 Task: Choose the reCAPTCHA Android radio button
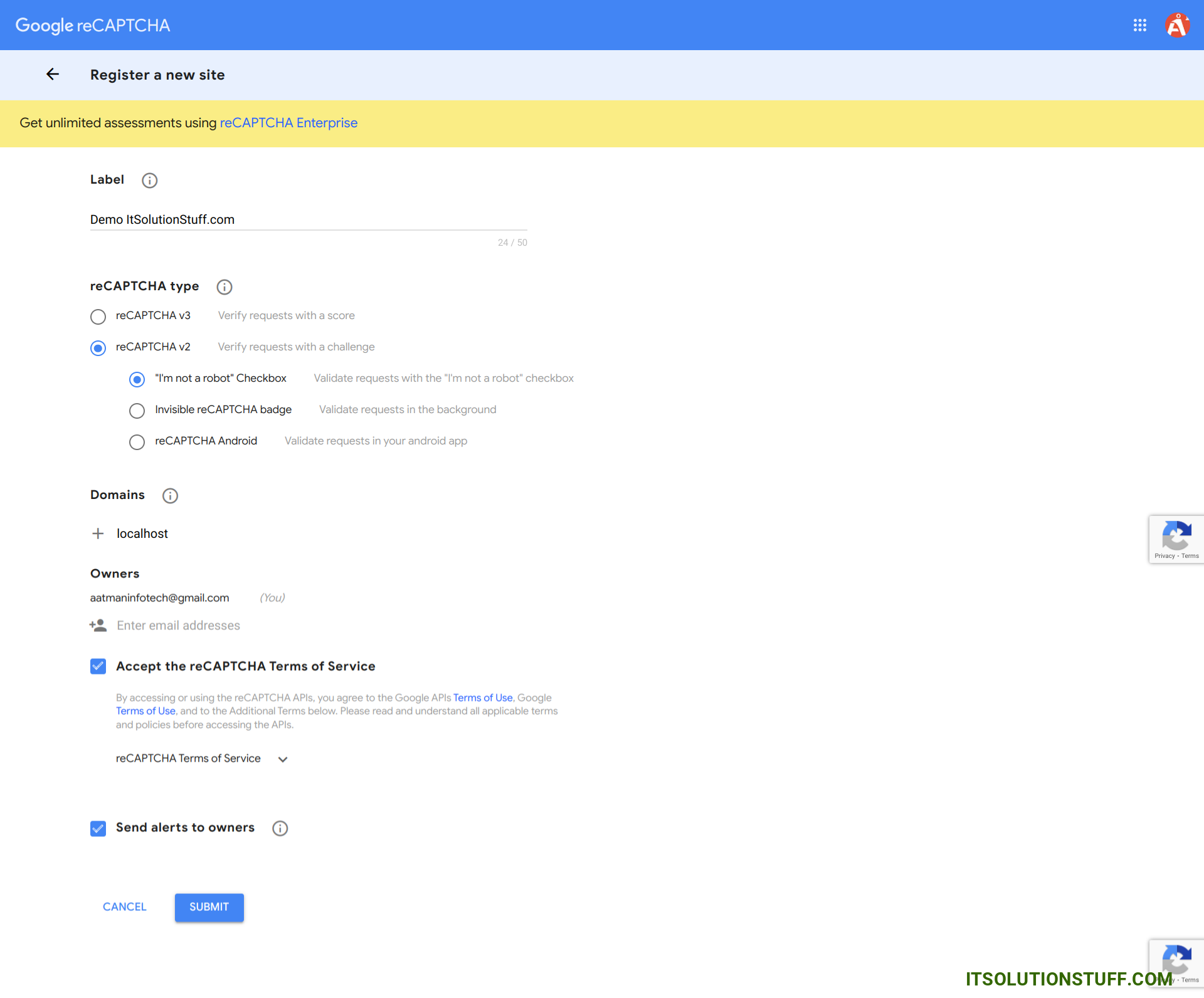pos(137,442)
